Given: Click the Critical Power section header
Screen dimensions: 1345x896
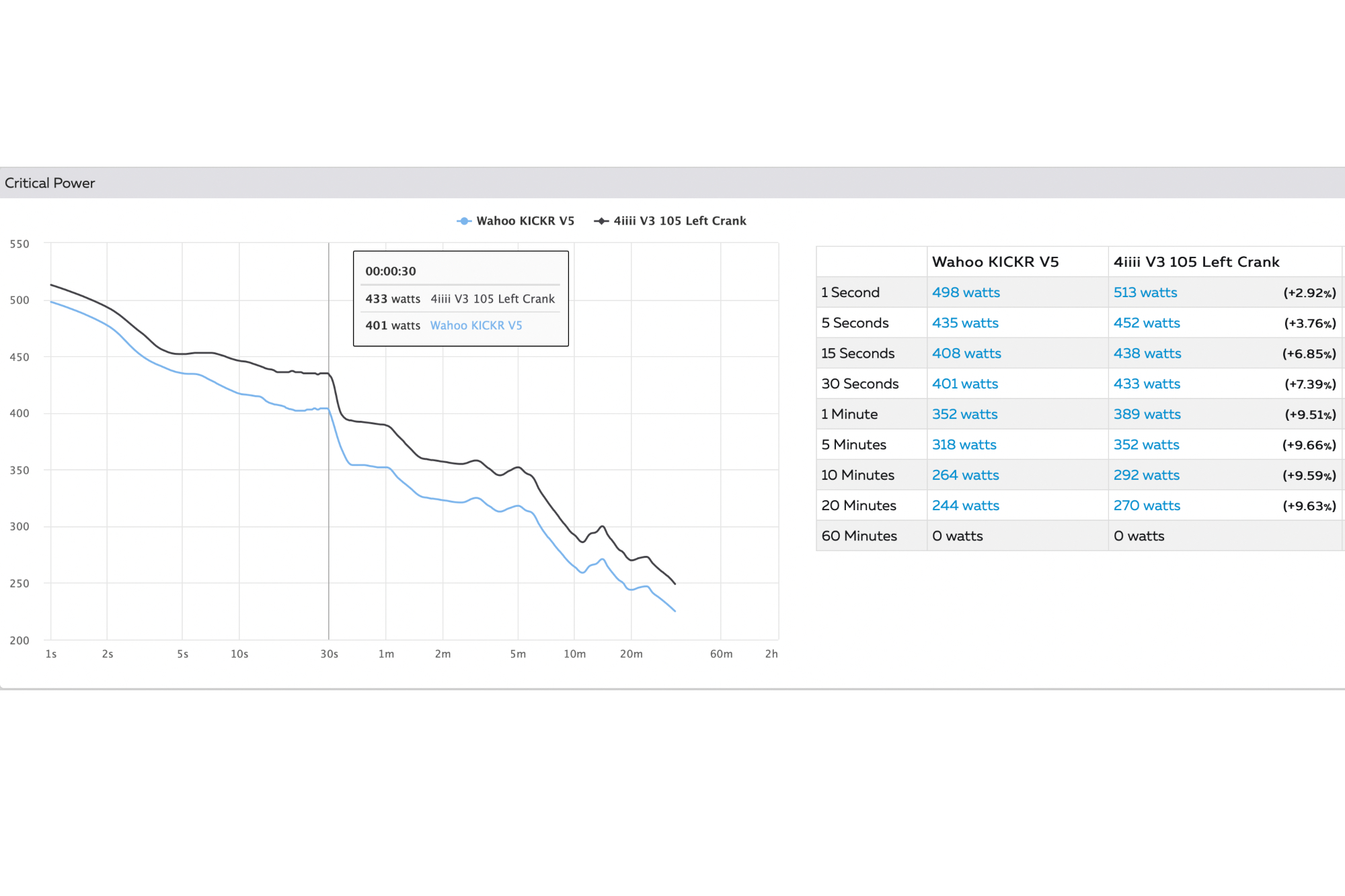Looking at the screenshot, I should [672, 183].
